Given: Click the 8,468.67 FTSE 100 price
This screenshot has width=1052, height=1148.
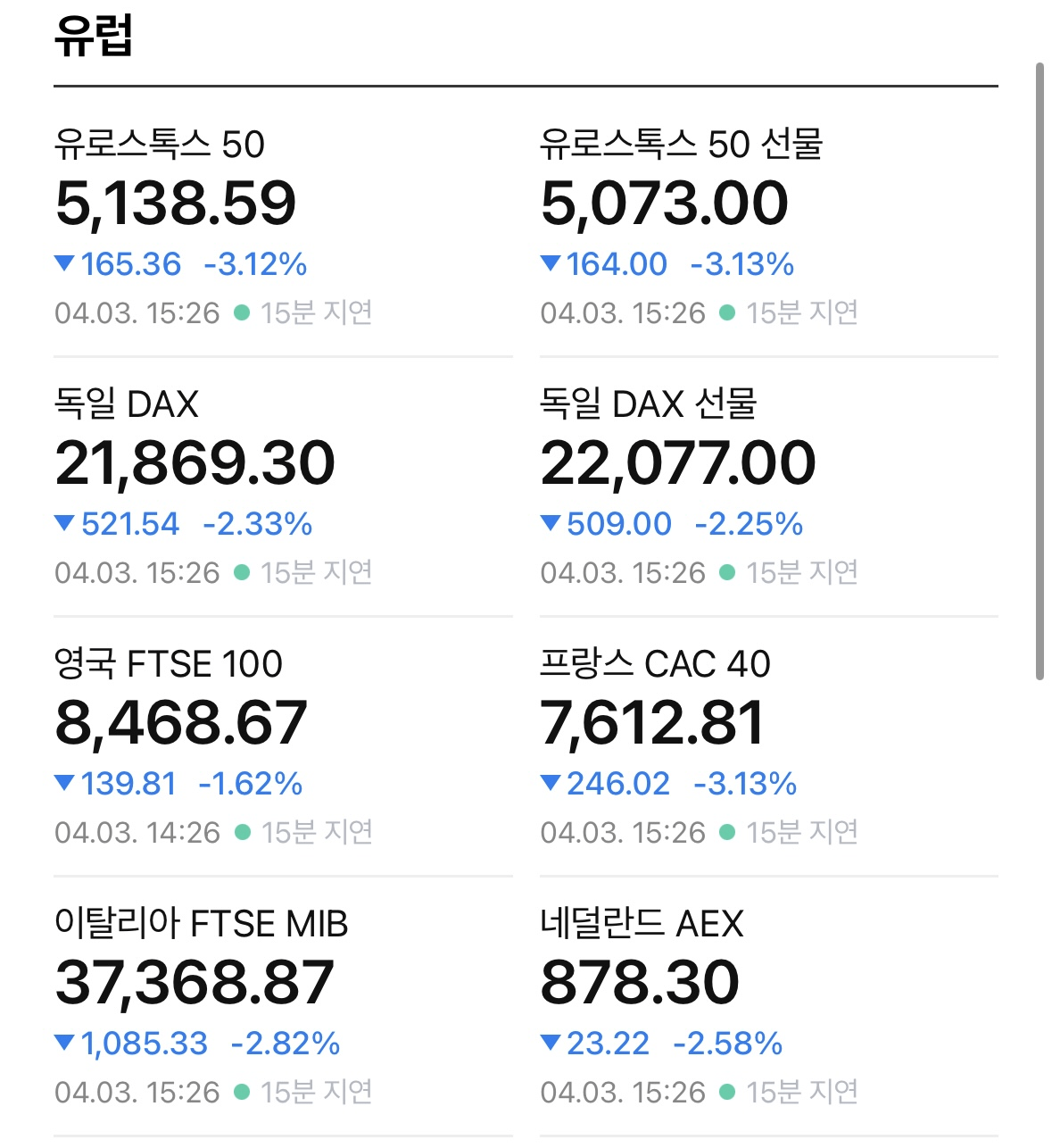Looking at the screenshot, I should (x=181, y=723).
